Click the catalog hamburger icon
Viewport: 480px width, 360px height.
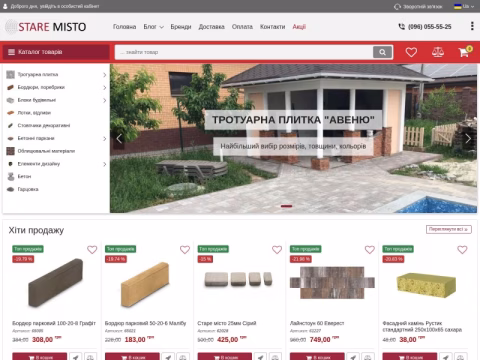click(11, 52)
